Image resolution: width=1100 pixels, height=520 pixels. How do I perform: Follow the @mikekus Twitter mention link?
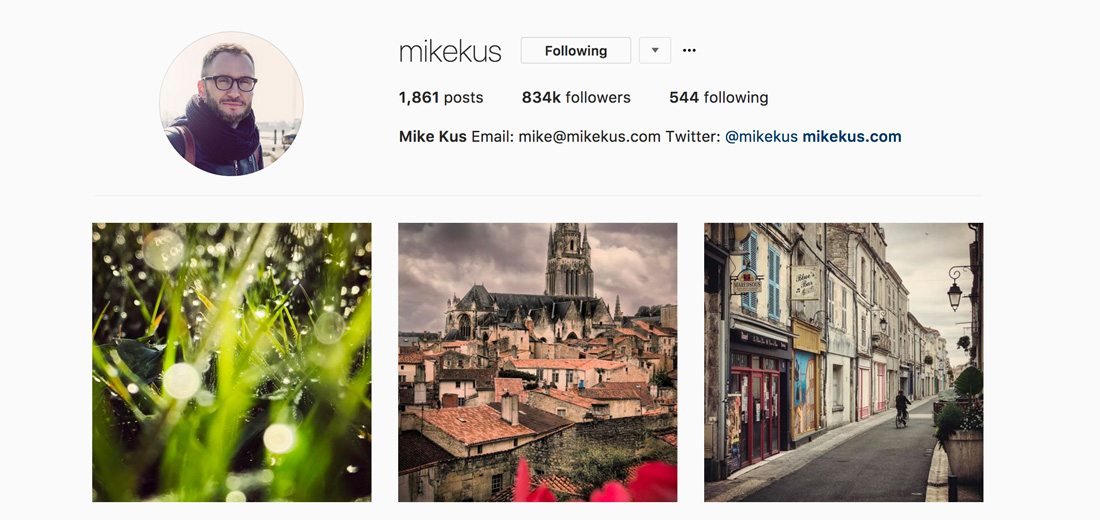[x=761, y=137]
